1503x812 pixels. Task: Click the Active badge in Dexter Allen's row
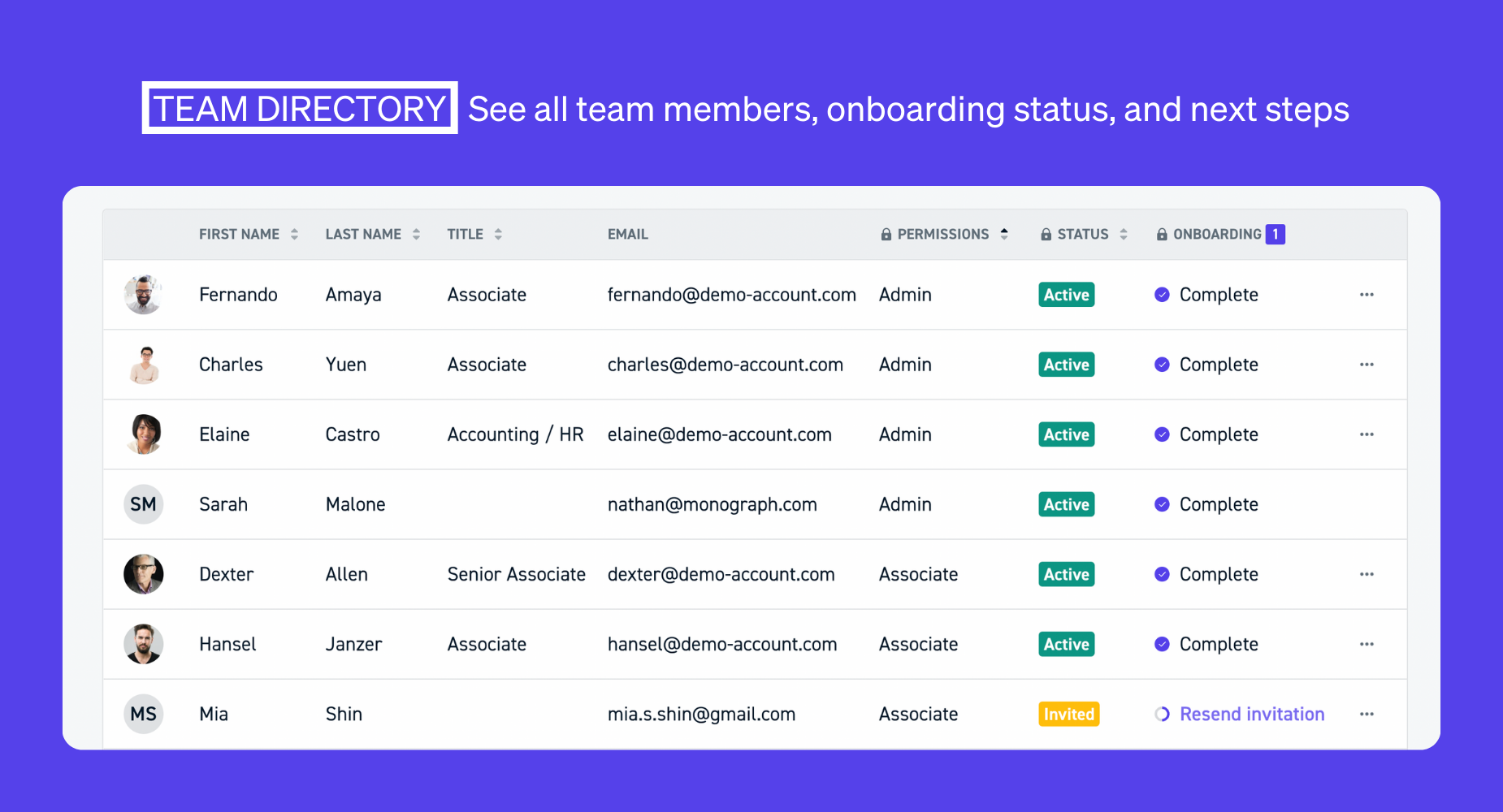[1066, 574]
